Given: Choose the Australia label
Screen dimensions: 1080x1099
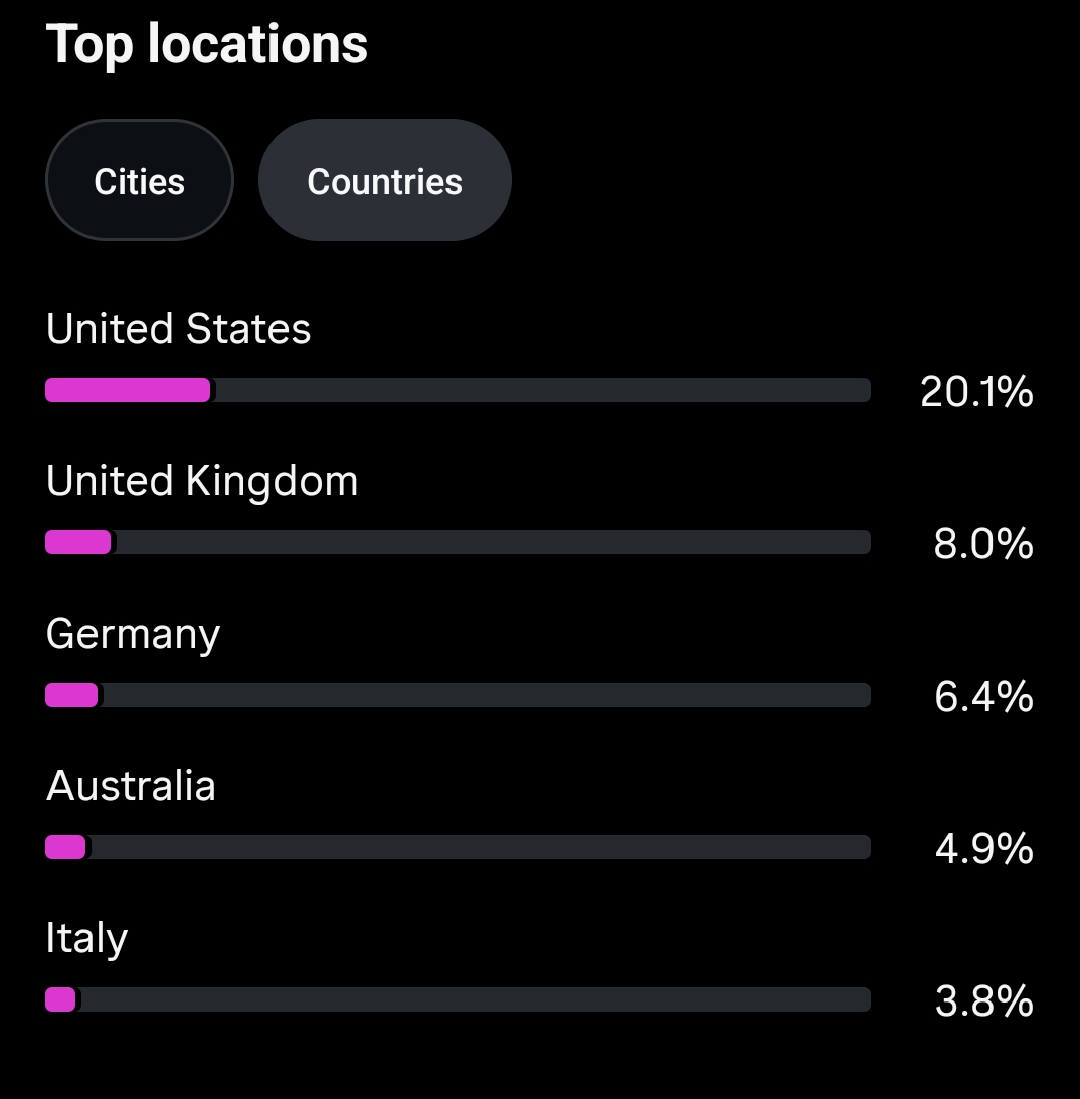Looking at the screenshot, I should click(x=131, y=786).
